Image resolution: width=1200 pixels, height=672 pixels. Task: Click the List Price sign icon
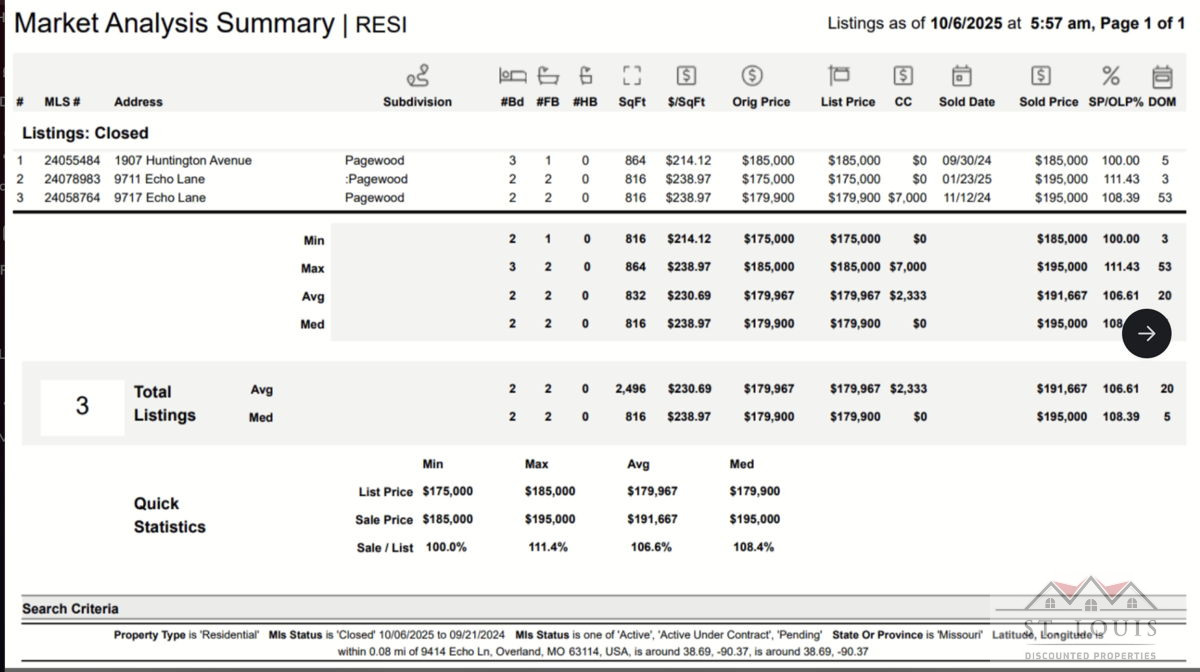coord(838,76)
